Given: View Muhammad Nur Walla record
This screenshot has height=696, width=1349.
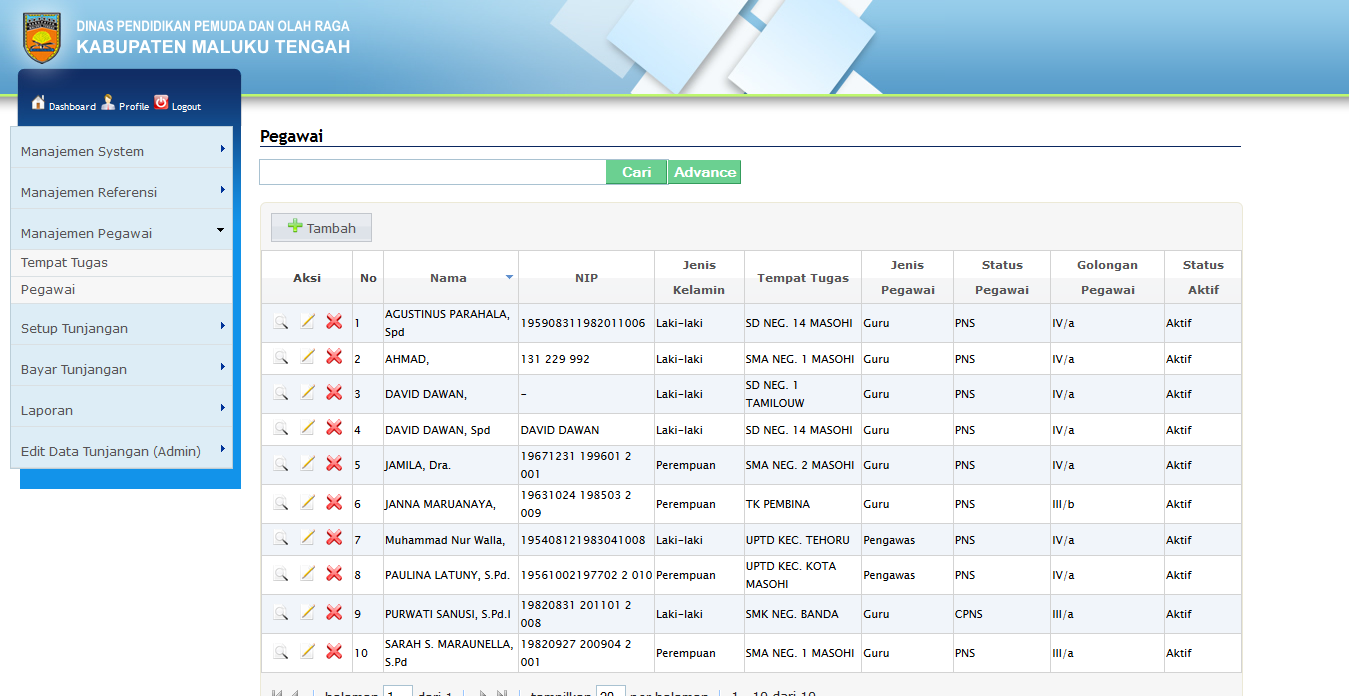Looking at the screenshot, I should coord(281,538).
